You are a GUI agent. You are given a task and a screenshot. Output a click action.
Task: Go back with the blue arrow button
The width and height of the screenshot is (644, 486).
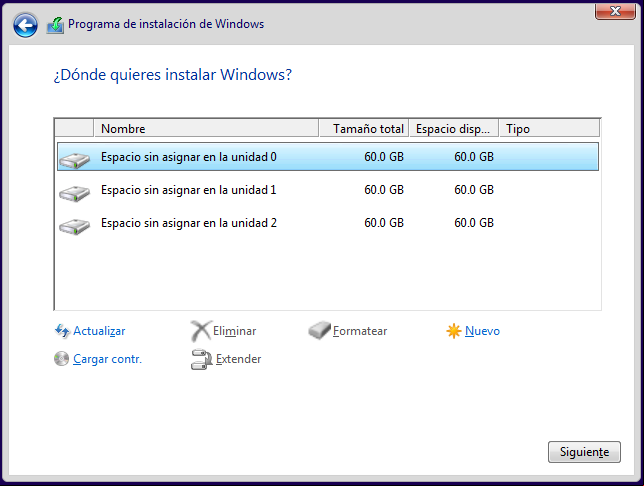point(25,25)
